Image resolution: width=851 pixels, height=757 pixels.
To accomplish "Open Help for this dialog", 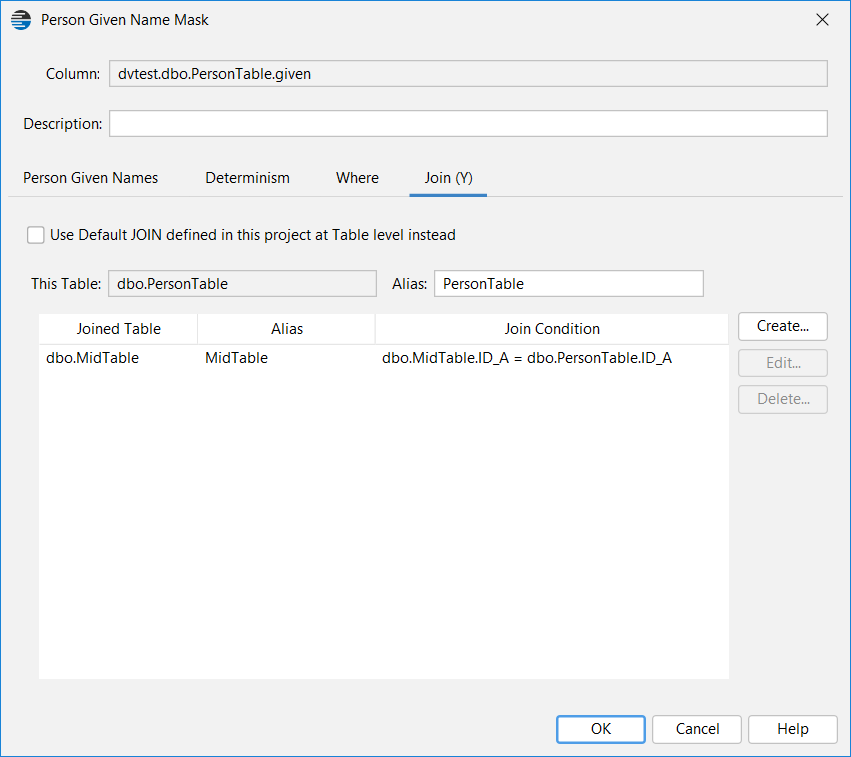I will click(x=792, y=729).
